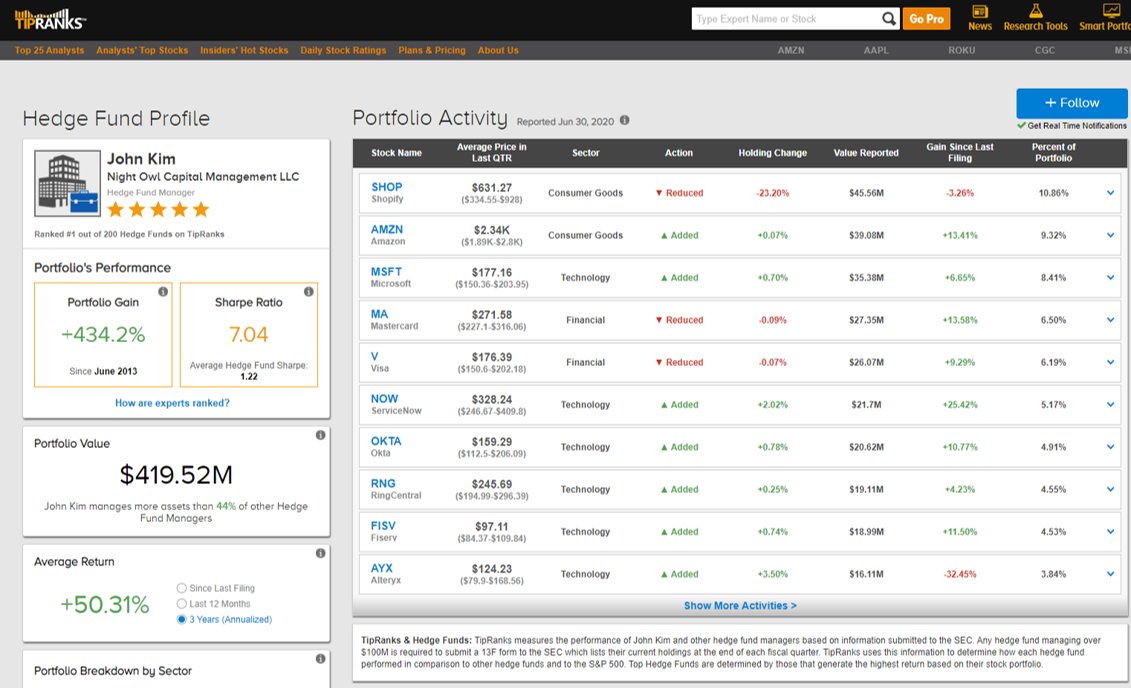Click the TipRanks logo
This screenshot has height=688, width=1131.
pos(50,19)
